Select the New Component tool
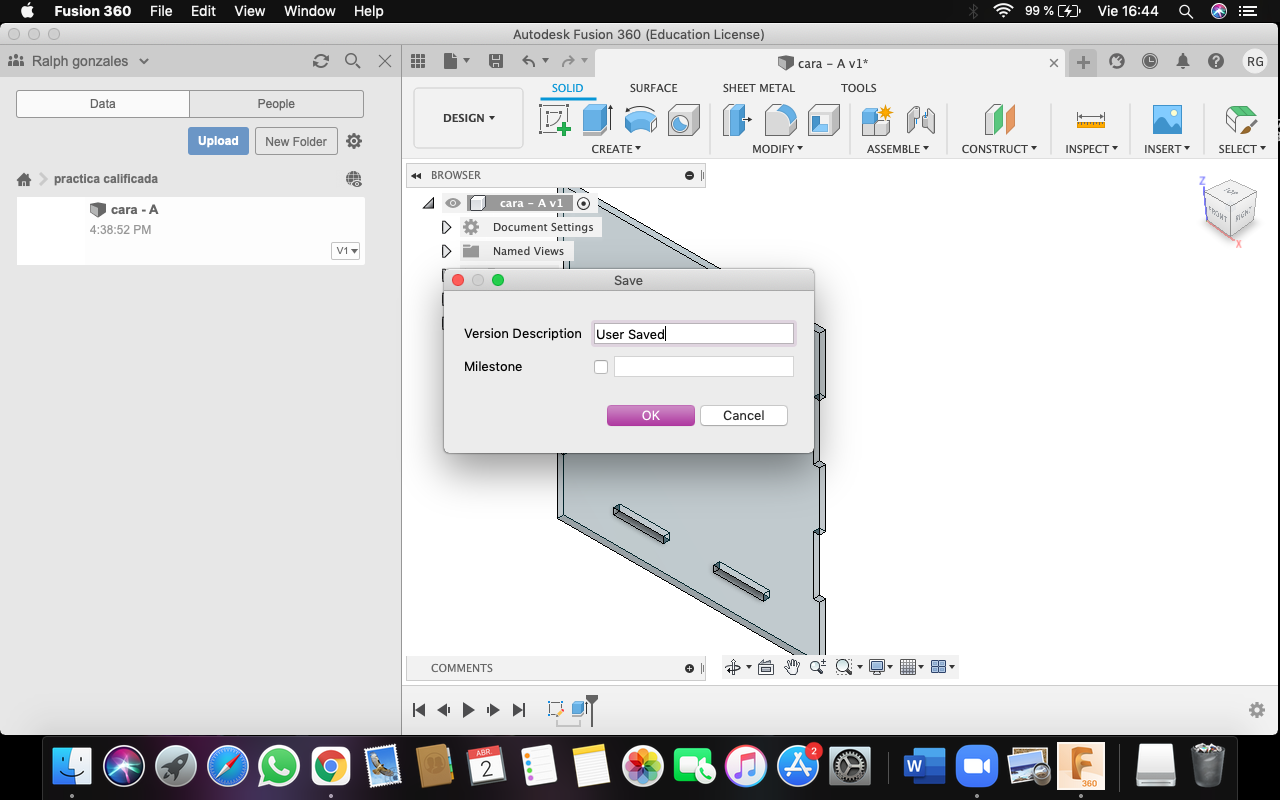 tap(876, 120)
